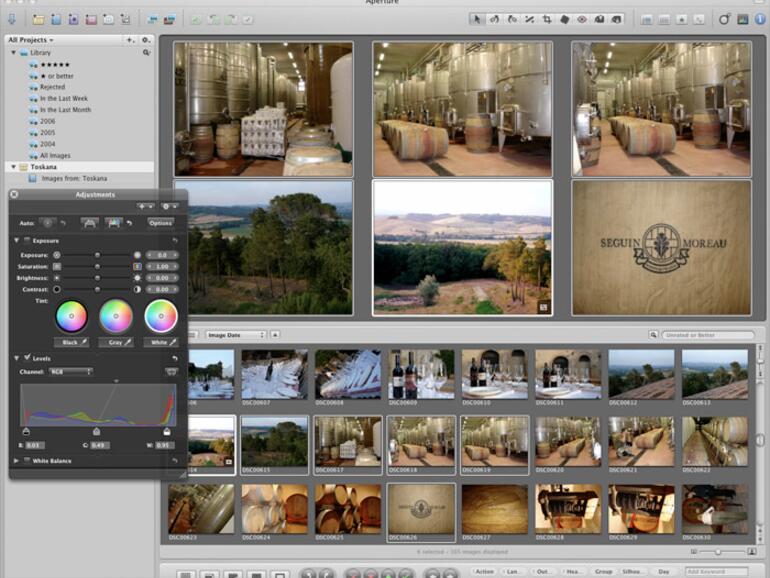Select the arrow Selection tool in toolbar
This screenshot has width=770, height=578.
(477, 19)
